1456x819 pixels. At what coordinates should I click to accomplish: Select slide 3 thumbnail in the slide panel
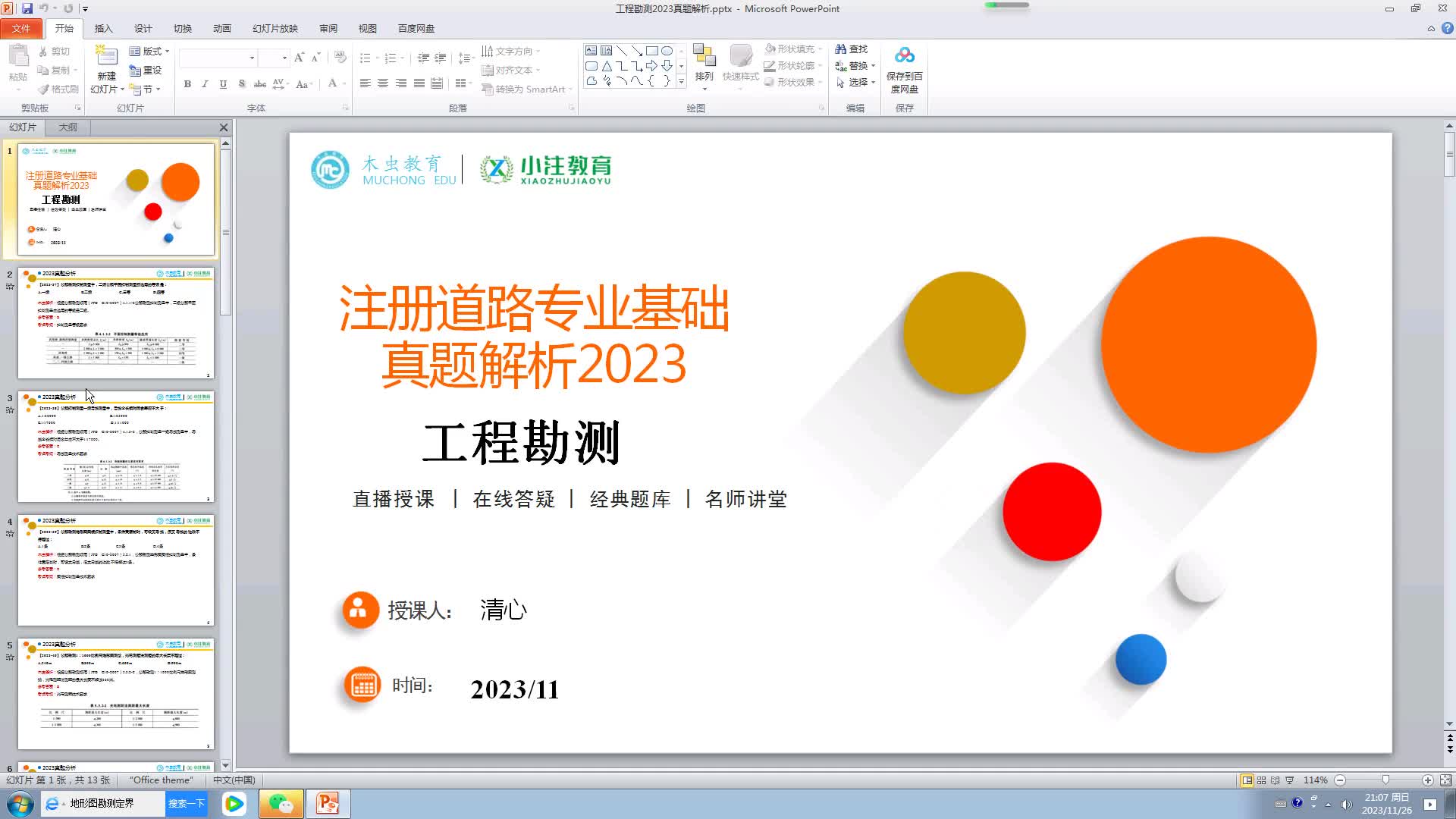(116, 447)
